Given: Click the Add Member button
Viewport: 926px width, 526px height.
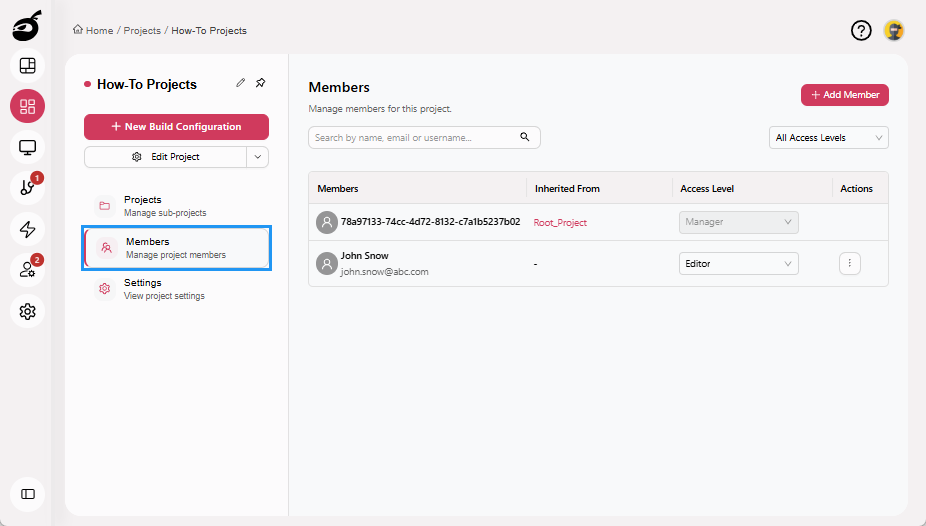Looking at the screenshot, I should (x=845, y=94).
